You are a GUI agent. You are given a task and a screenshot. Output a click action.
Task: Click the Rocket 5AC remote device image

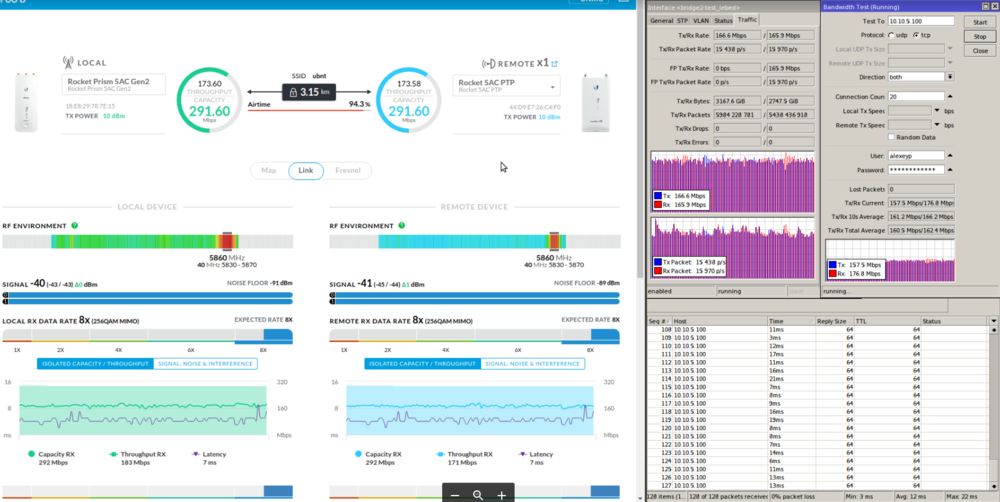[x=596, y=103]
